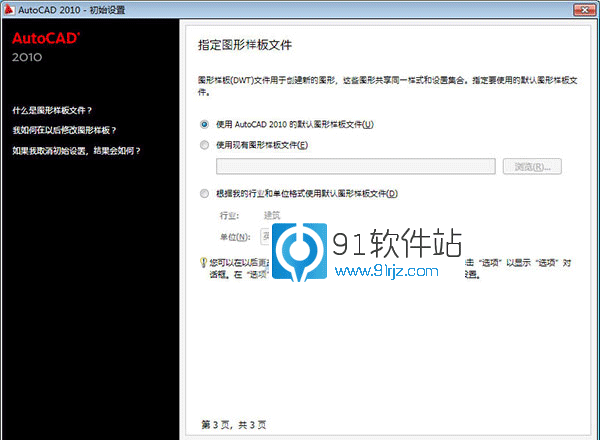Enable 根据我的行业和单位格式使用默认图形样板文件 option

click(x=205, y=193)
